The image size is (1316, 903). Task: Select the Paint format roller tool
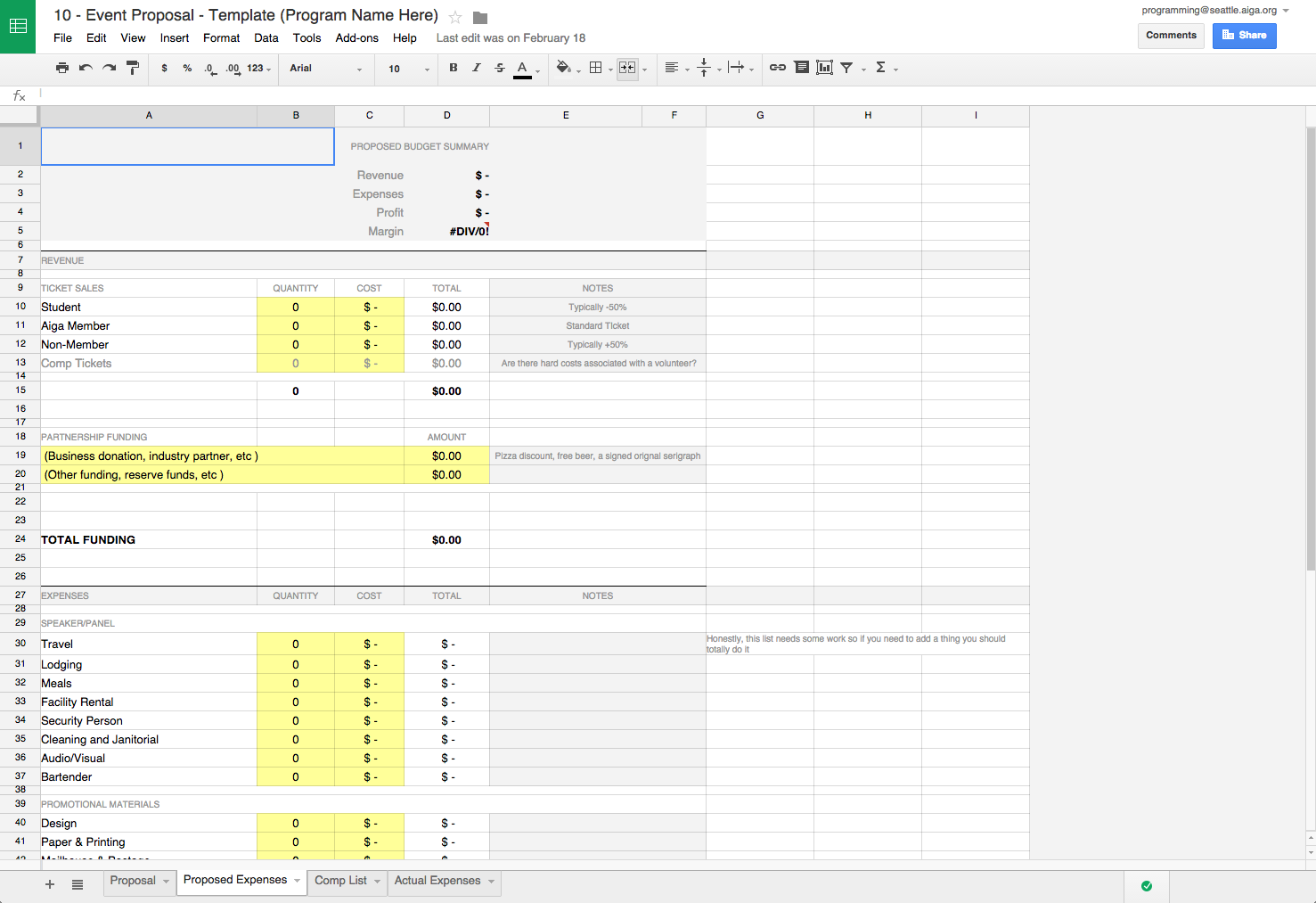pyautogui.click(x=133, y=68)
